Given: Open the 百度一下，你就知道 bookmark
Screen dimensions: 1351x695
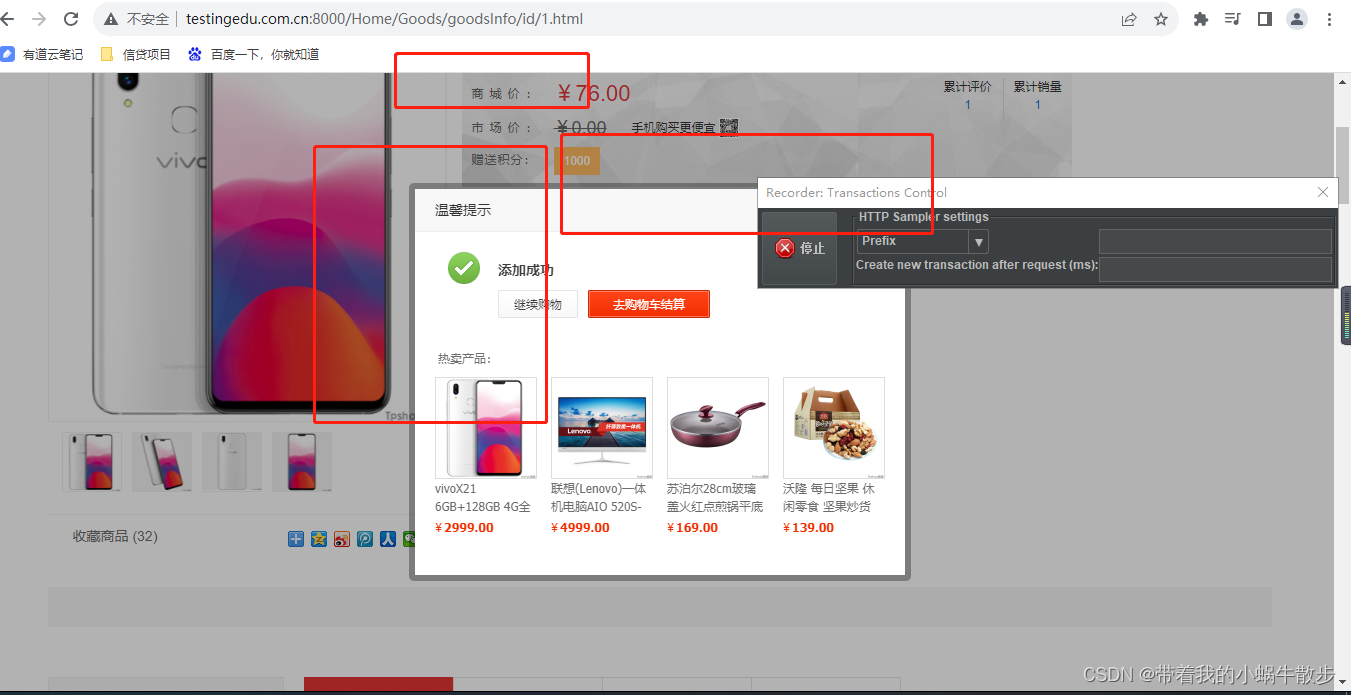Looking at the screenshot, I should (254, 54).
